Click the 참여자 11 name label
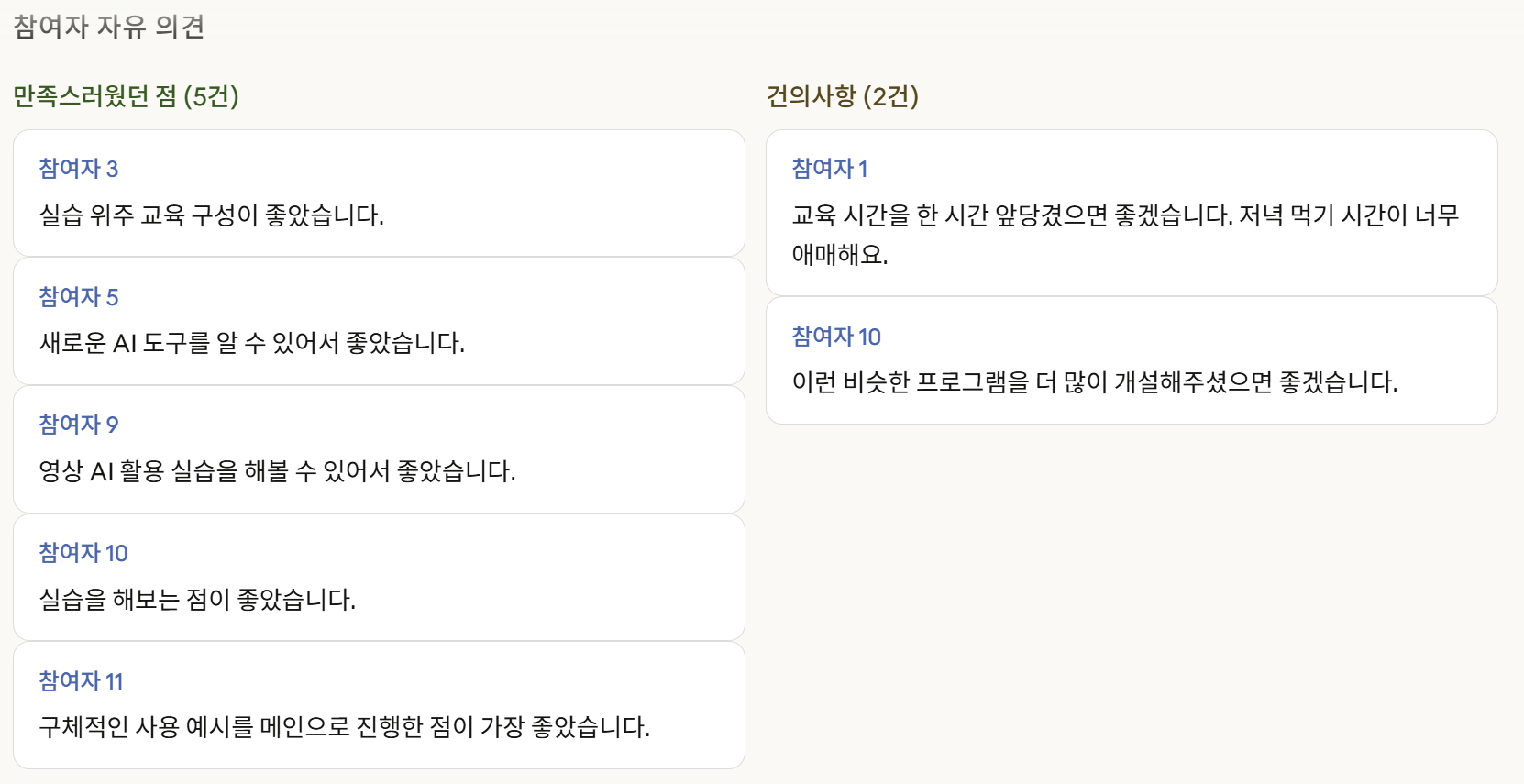Viewport: 1524px width, 784px height. coord(81,681)
